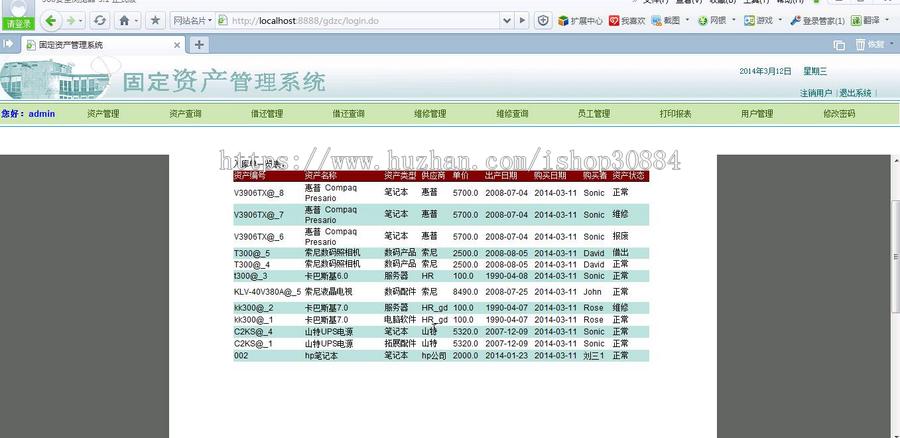This screenshot has width=900, height=438.
Task: Open the 修改密码 menu
Action: pyautogui.click(x=839, y=114)
